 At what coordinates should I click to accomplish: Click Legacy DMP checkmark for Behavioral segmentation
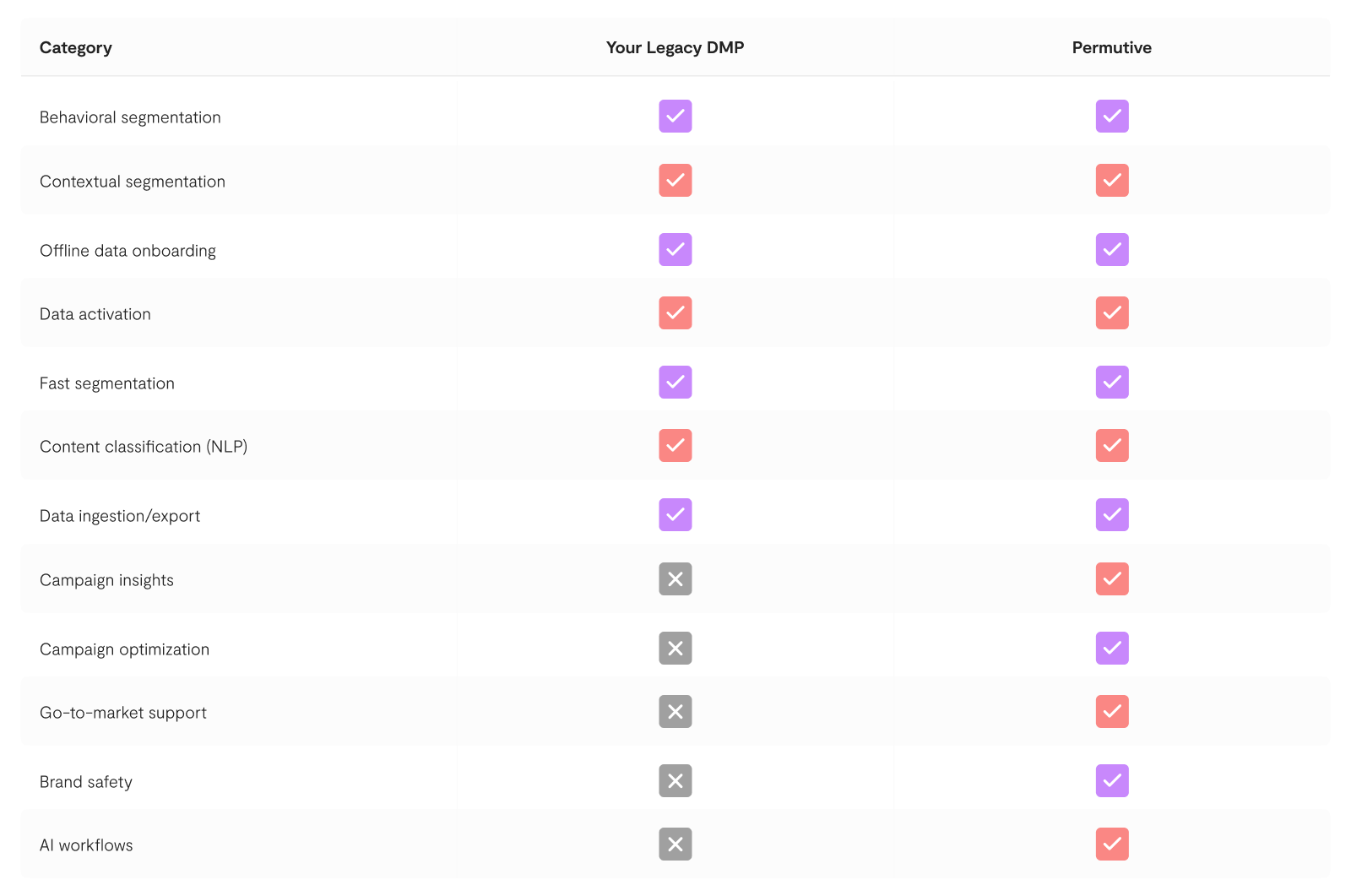coord(675,117)
